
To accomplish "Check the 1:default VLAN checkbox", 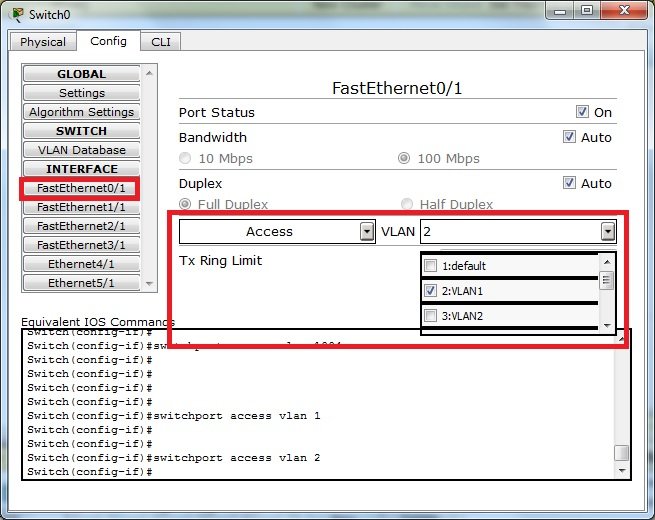I will 430,266.
